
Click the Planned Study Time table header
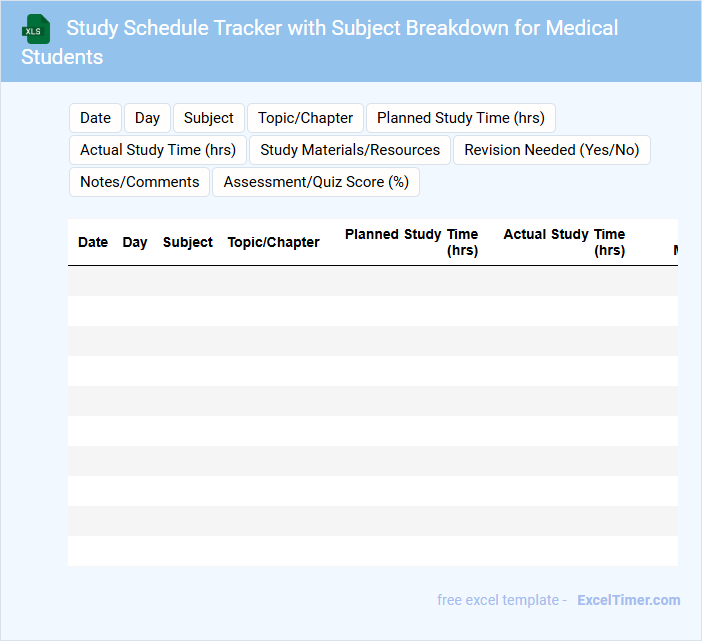pos(412,242)
